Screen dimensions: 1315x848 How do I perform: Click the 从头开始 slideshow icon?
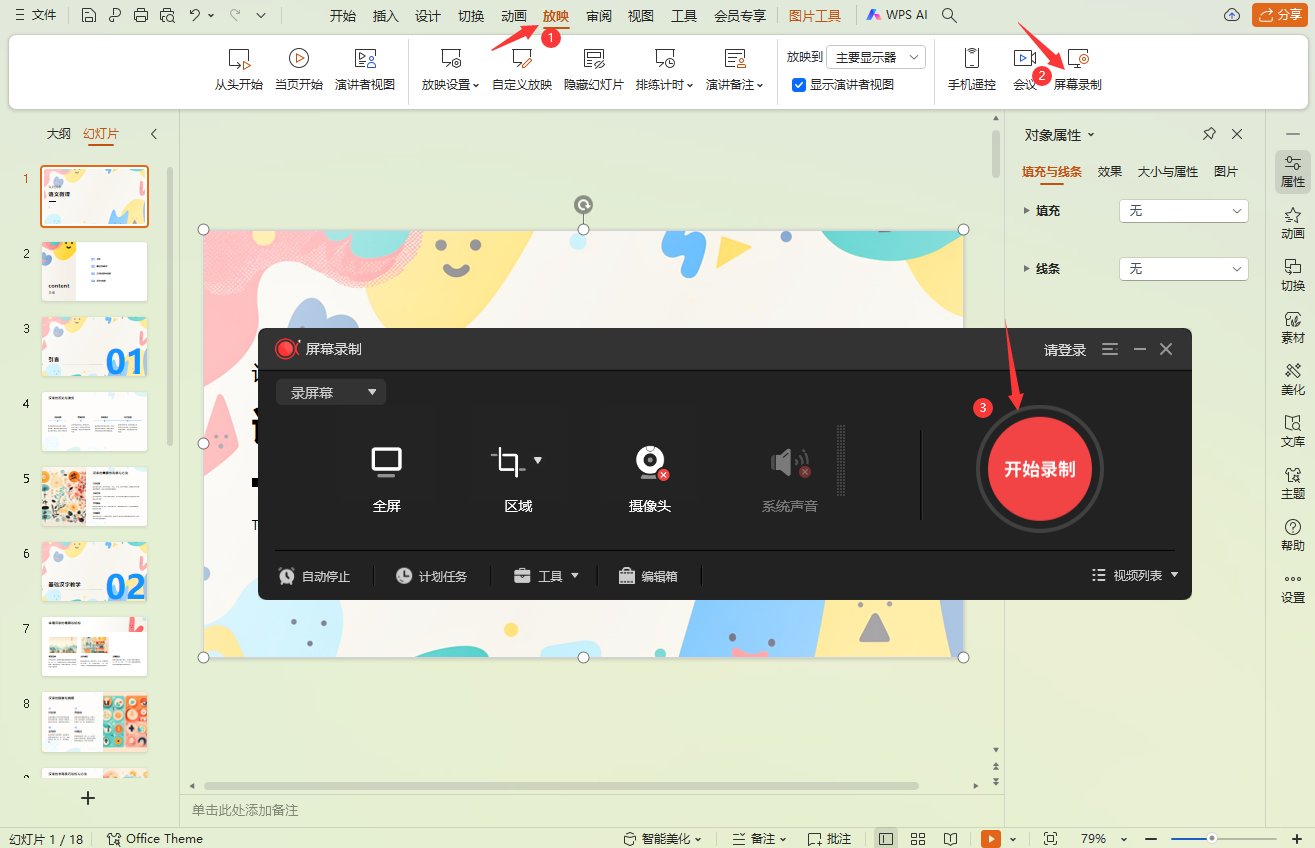(238, 58)
